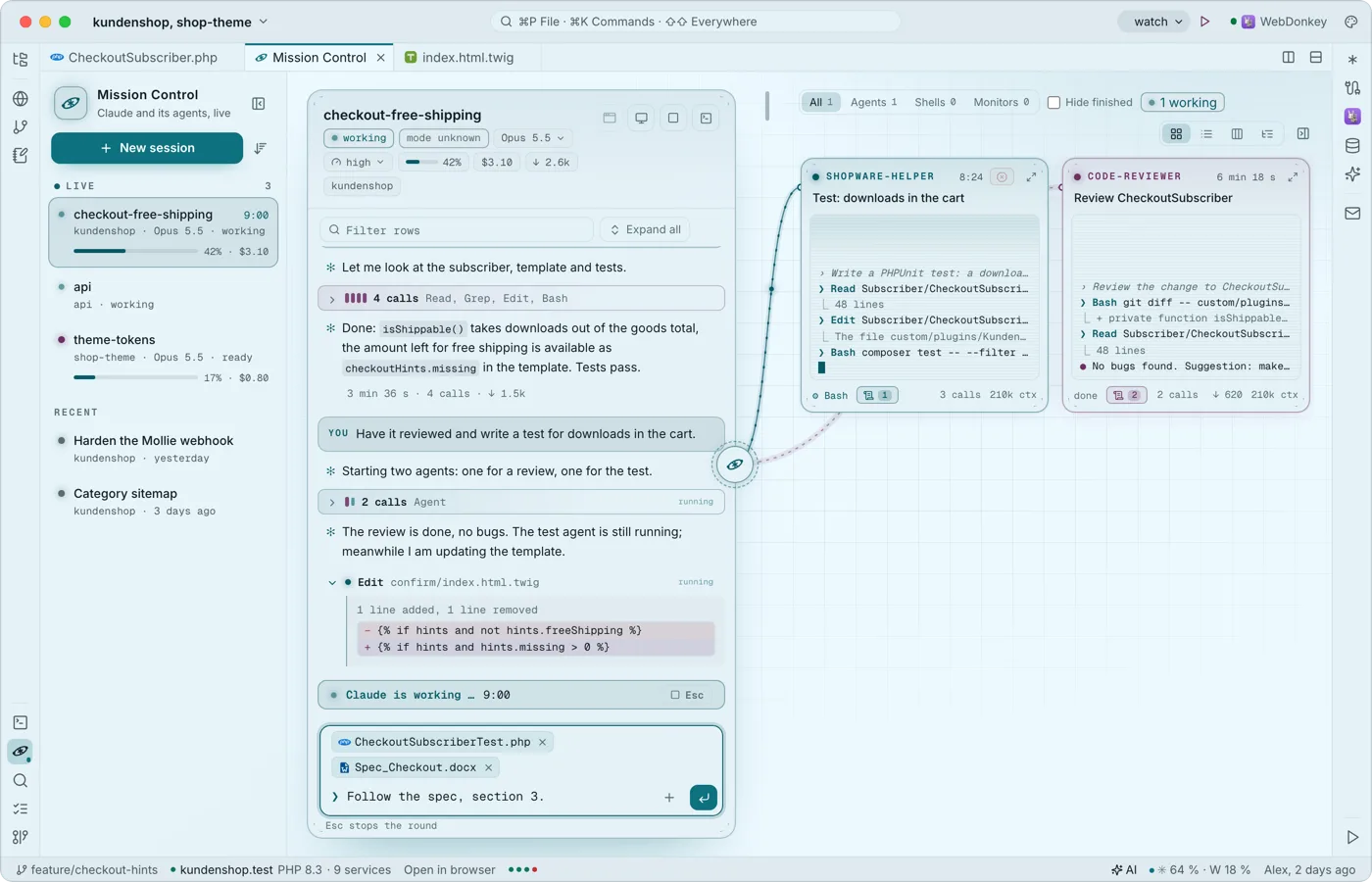Open the database icon in right rail
The width and height of the screenshot is (1372, 882).
pos(1352,146)
